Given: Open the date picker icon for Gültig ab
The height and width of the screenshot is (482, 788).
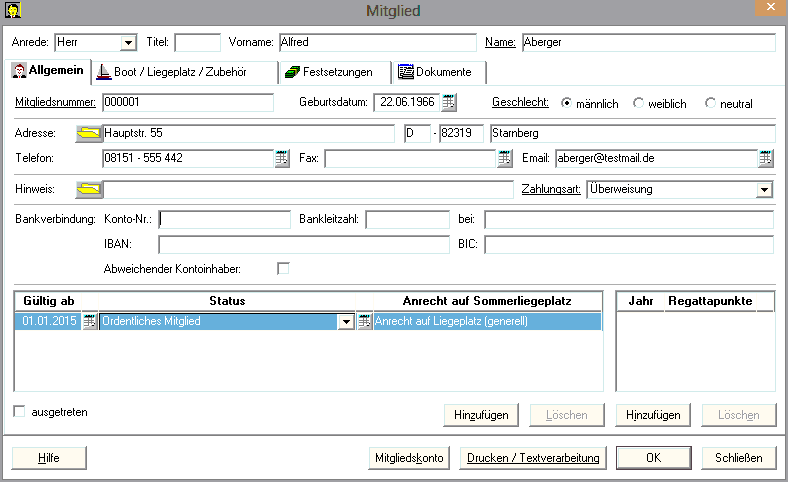Looking at the screenshot, I should click(x=89, y=321).
